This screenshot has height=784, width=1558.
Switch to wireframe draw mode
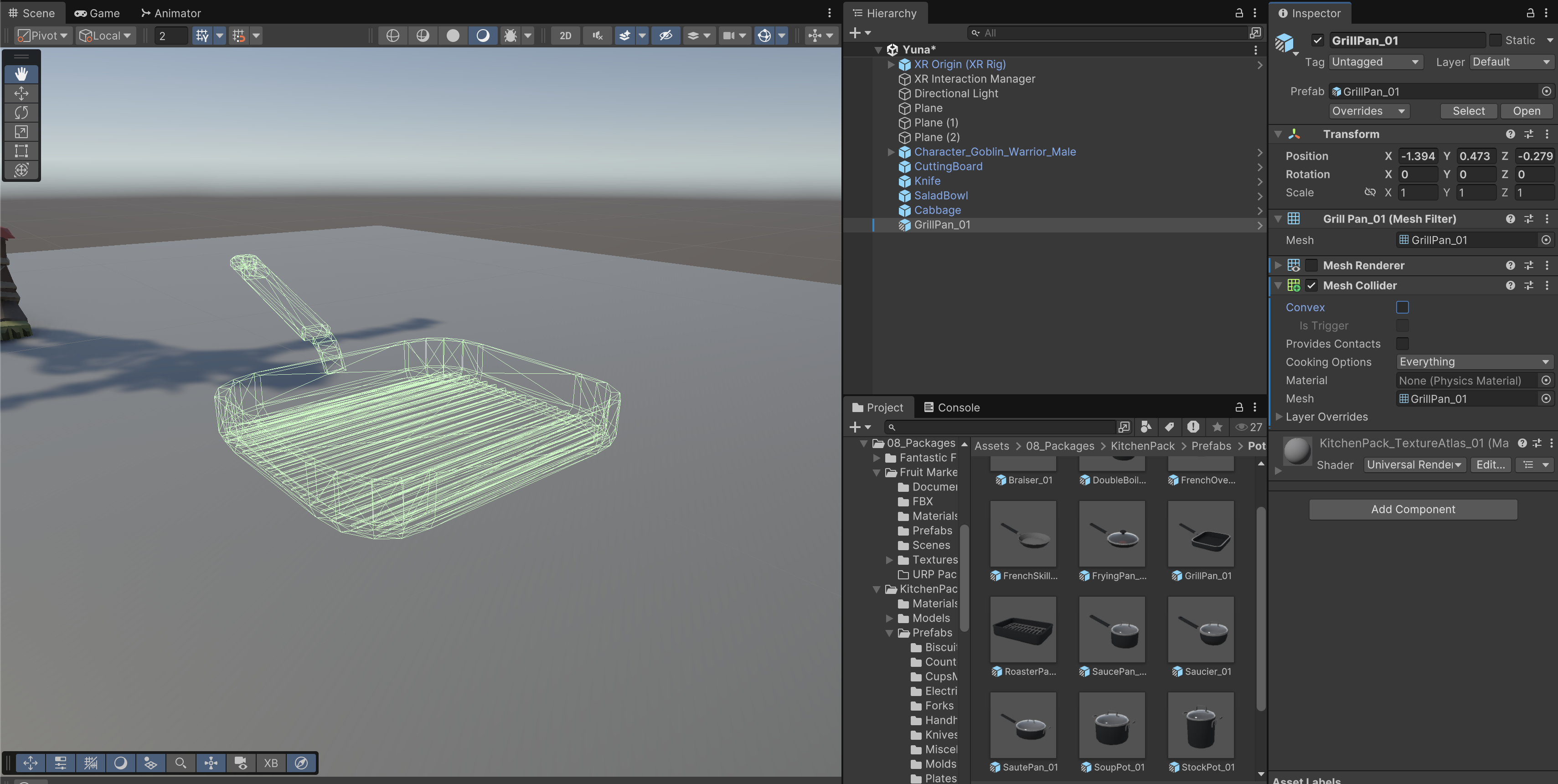(x=392, y=36)
